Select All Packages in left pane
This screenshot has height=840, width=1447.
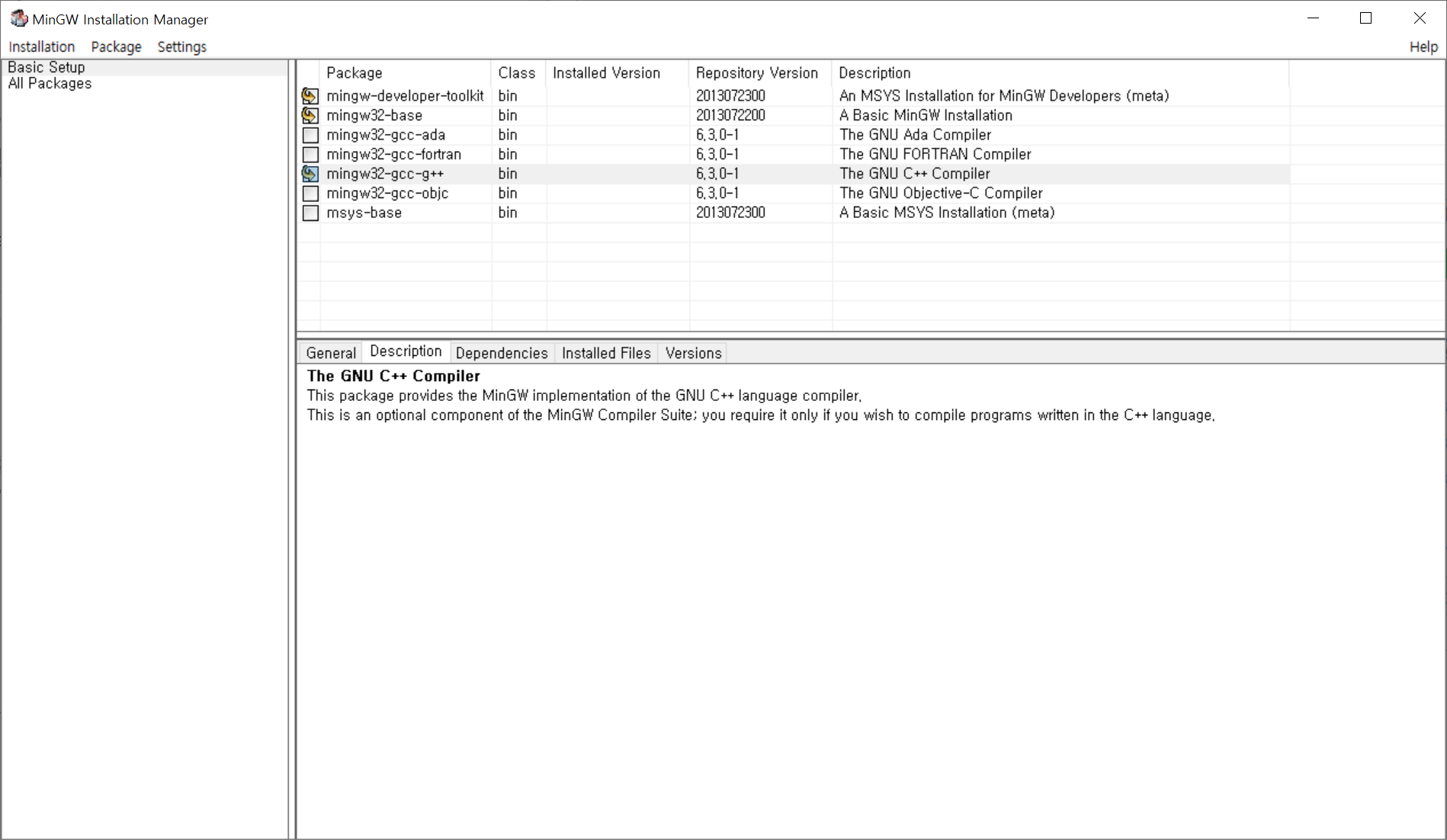click(50, 83)
